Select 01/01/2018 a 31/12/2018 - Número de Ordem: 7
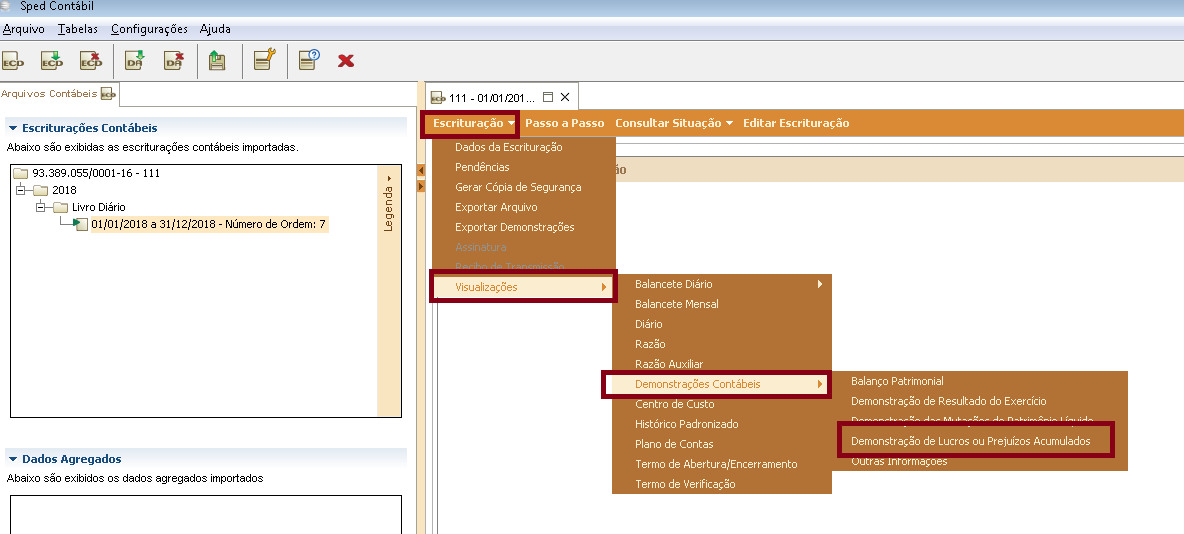Screen dimensions: 1184x534 point(209,224)
